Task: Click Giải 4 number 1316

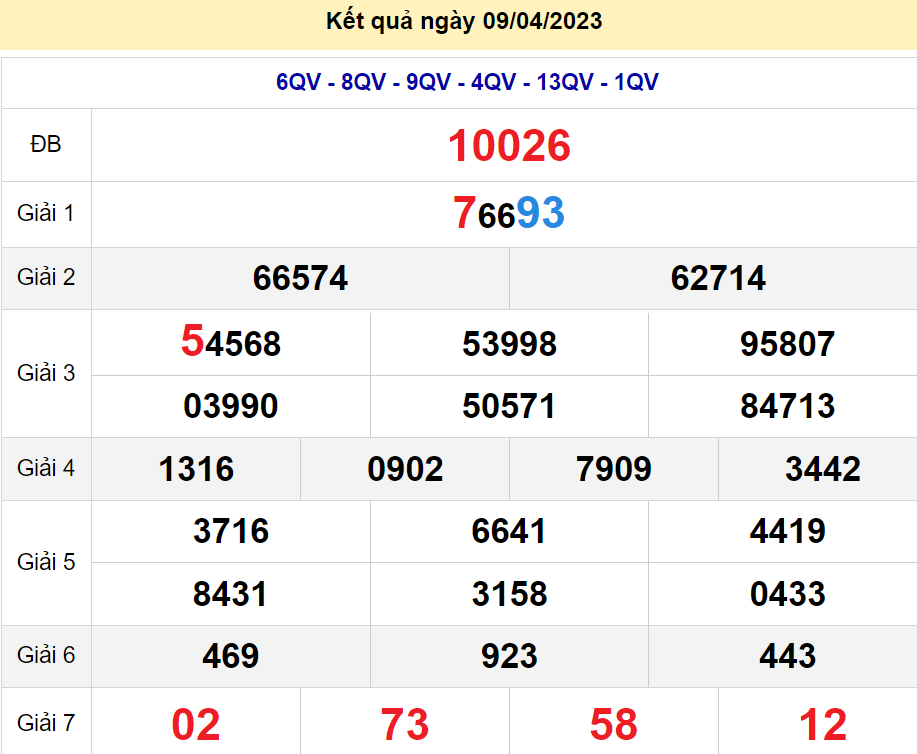Action: tap(196, 468)
